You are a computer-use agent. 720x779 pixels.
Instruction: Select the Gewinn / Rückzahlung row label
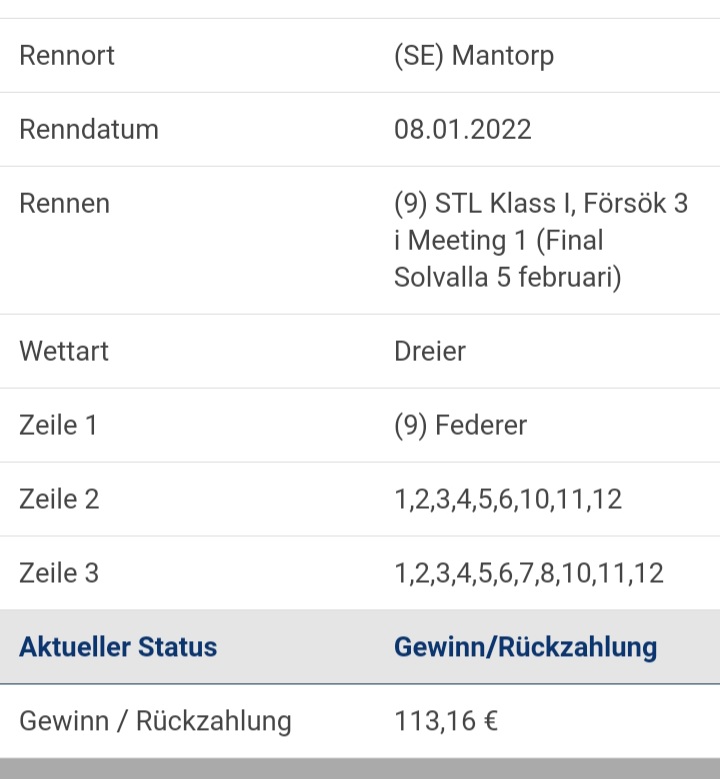pos(156,721)
